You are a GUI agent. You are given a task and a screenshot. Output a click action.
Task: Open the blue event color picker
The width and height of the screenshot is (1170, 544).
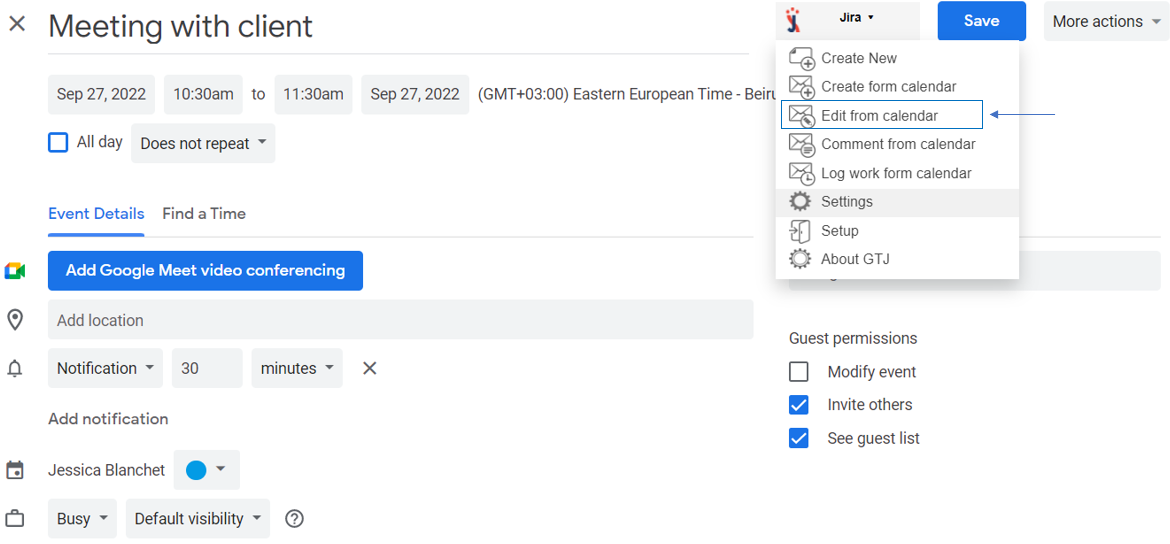[206, 470]
